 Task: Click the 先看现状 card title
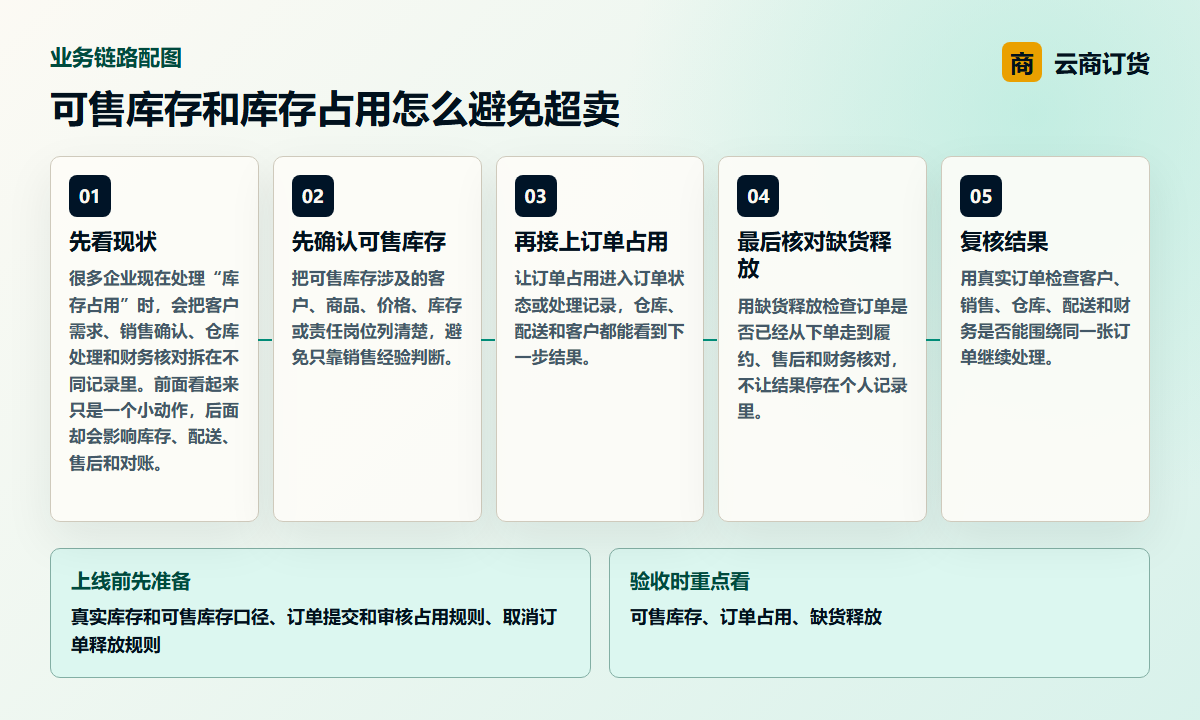(113, 242)
